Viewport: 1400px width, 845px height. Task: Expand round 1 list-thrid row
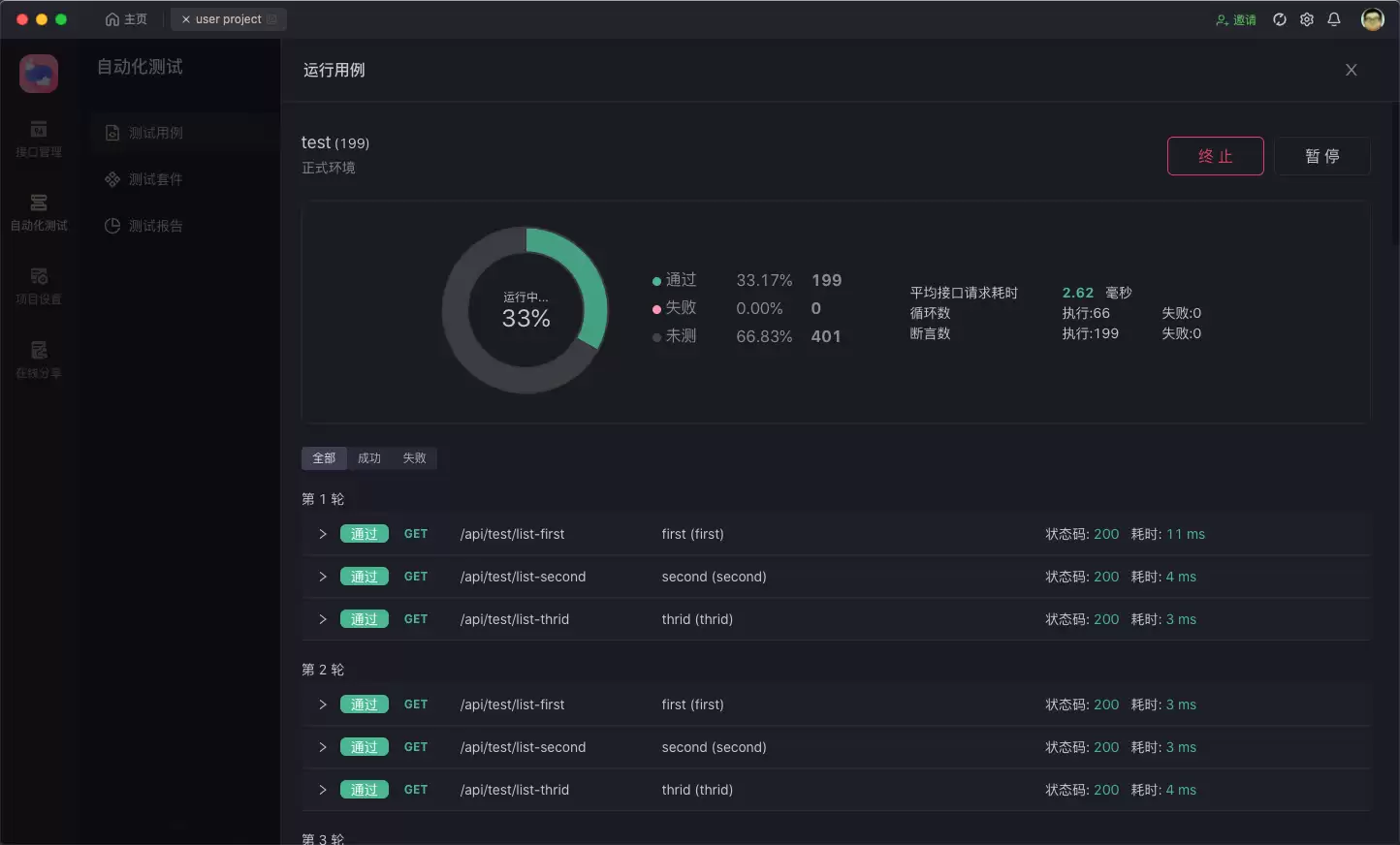323,619
